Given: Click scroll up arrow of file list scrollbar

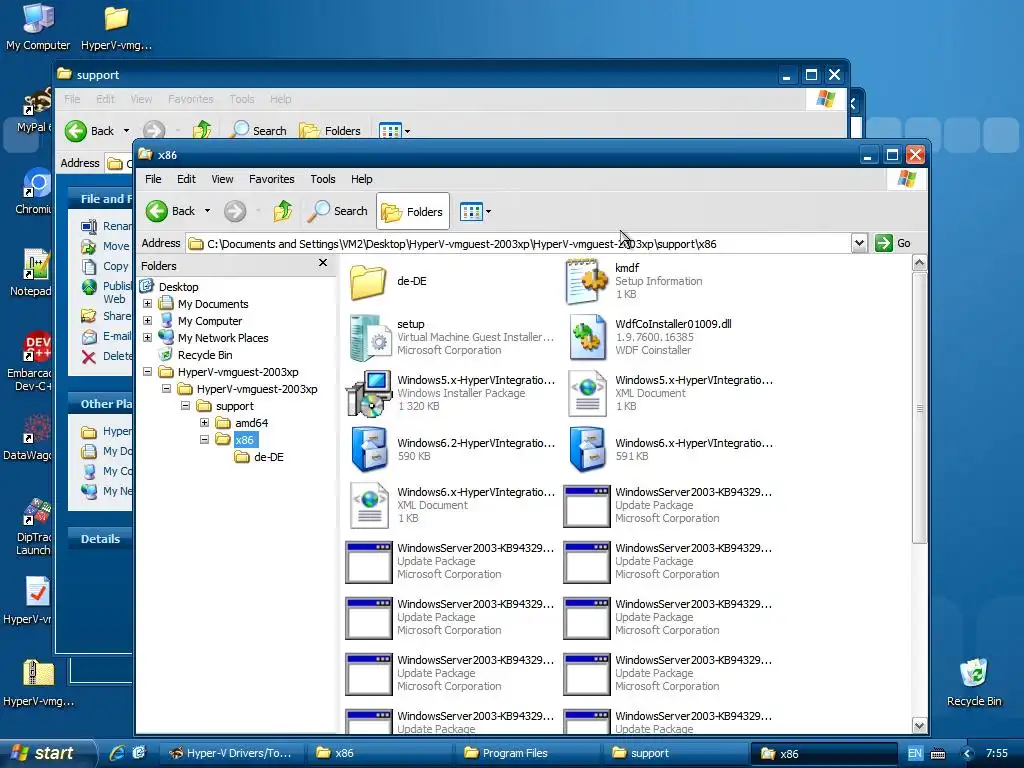Looking at the screenshot, I should (x=920, y=263).
